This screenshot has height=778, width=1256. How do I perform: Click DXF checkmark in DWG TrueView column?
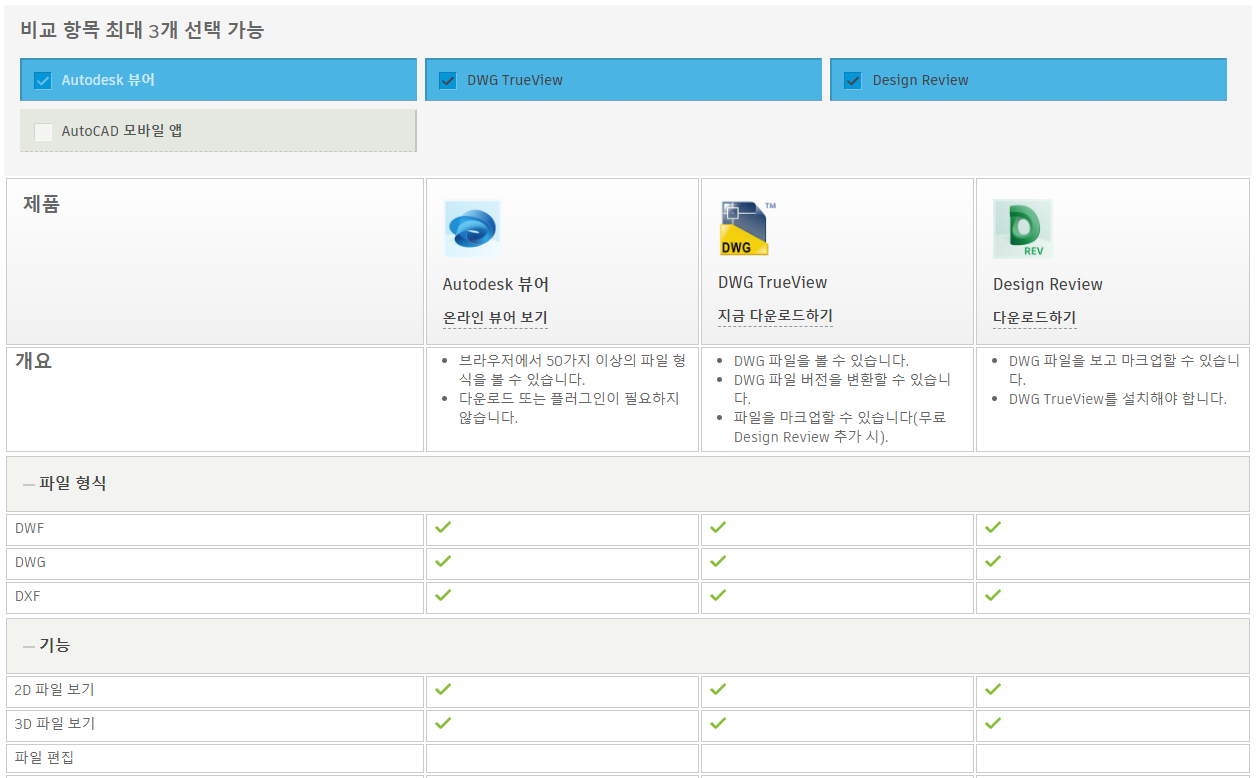718,595
